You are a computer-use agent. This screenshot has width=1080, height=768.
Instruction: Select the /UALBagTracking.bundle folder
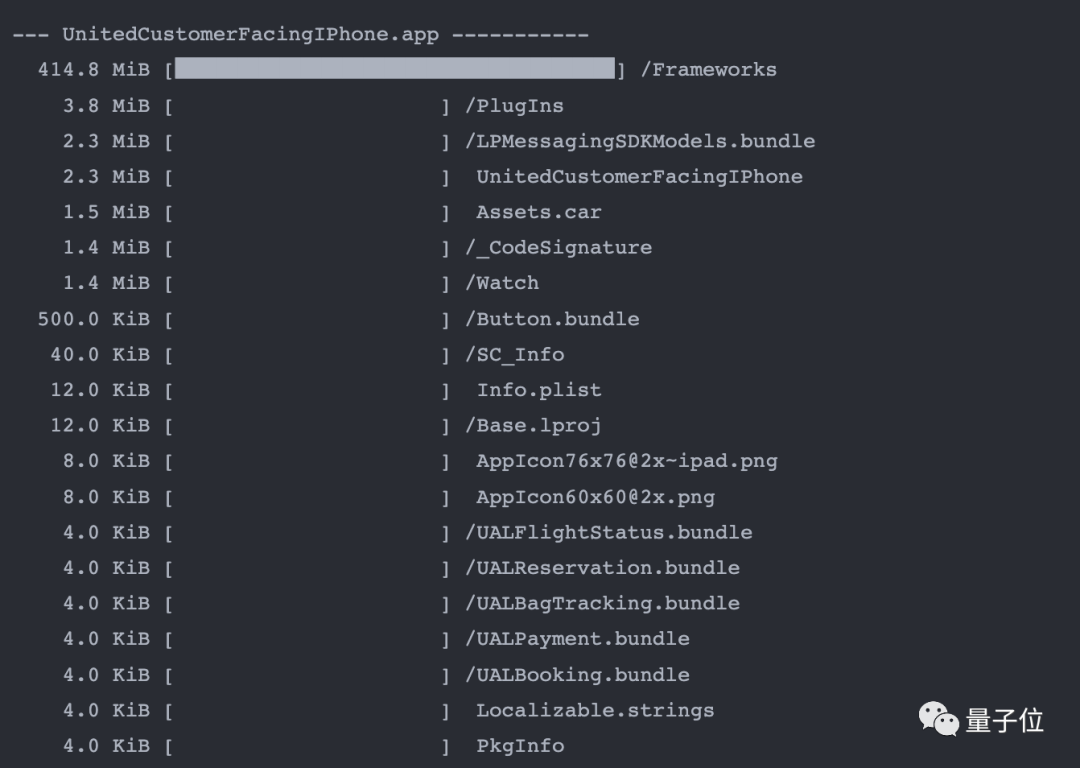(x=602, y=604)
